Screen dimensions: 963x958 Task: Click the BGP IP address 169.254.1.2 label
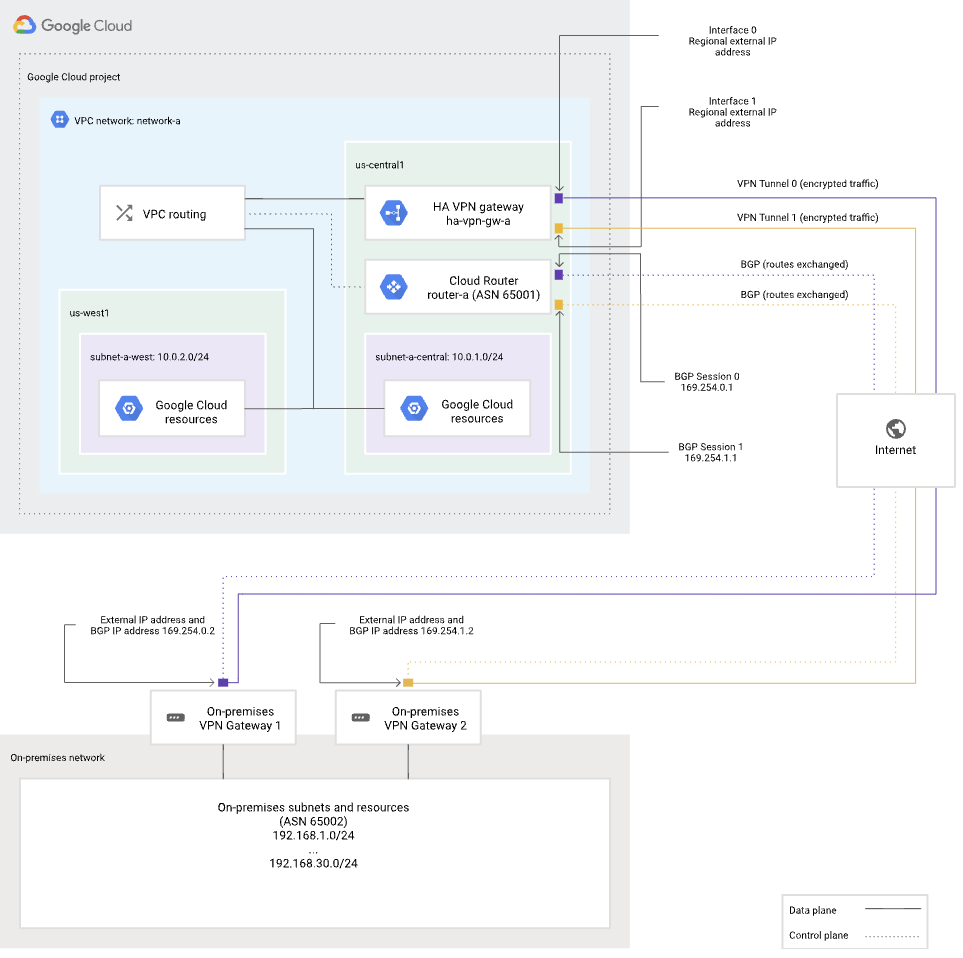(411, 631)
